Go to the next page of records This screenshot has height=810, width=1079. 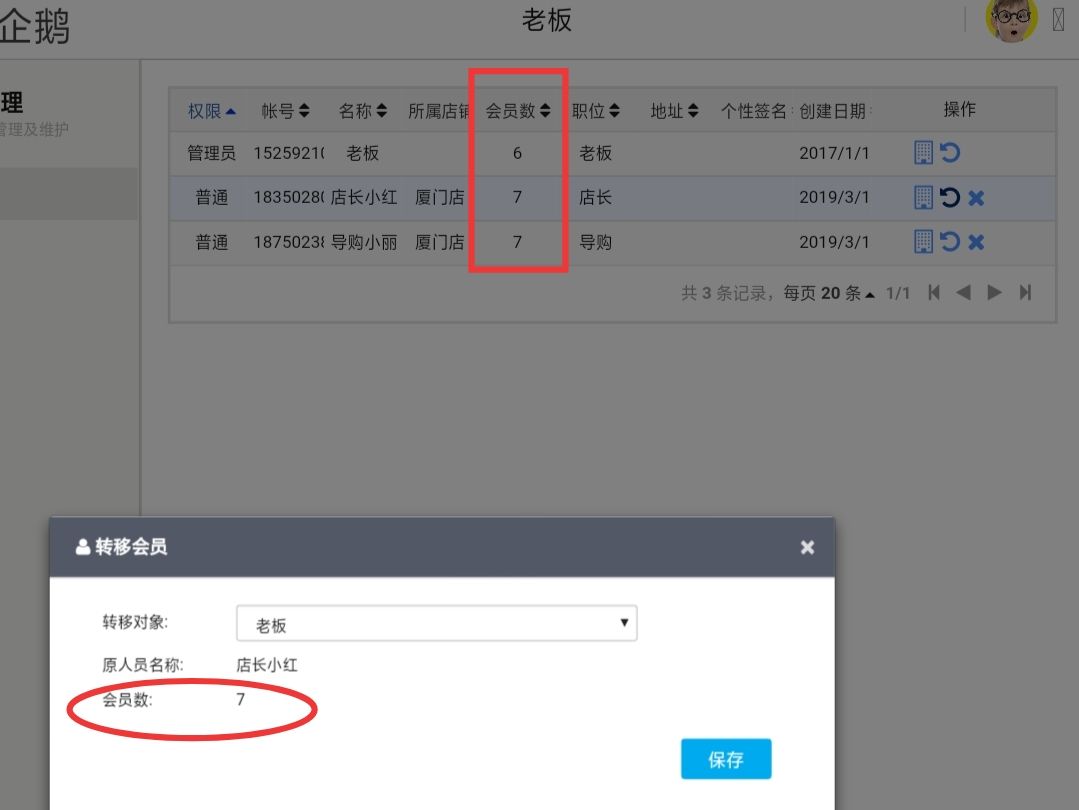coord(994,293)
